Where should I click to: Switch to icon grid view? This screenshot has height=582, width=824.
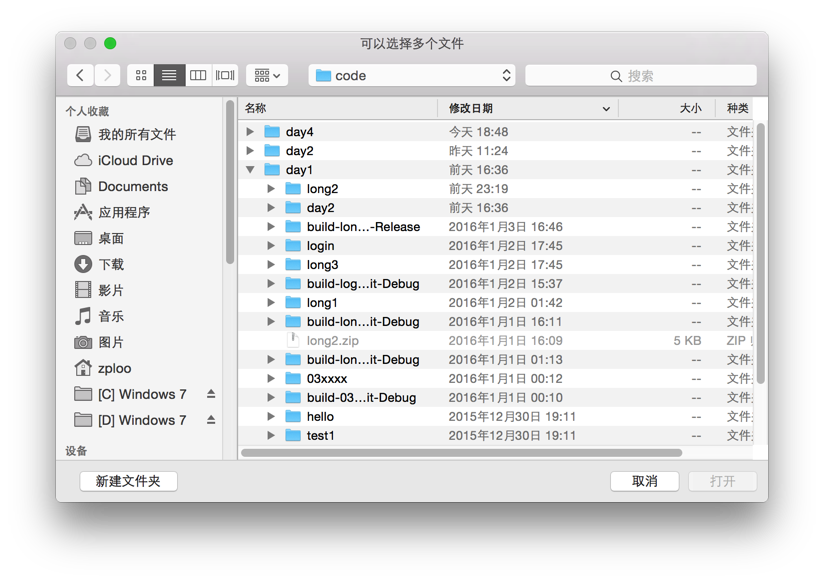click(x=141, y=75)
